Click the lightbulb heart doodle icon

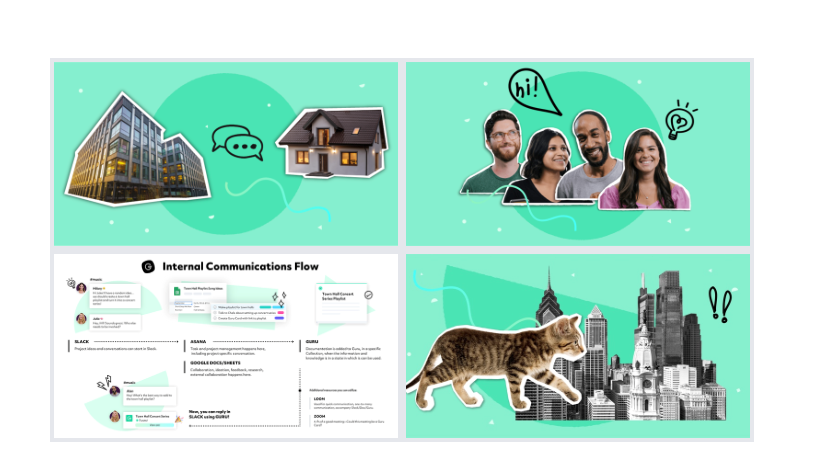680,120
